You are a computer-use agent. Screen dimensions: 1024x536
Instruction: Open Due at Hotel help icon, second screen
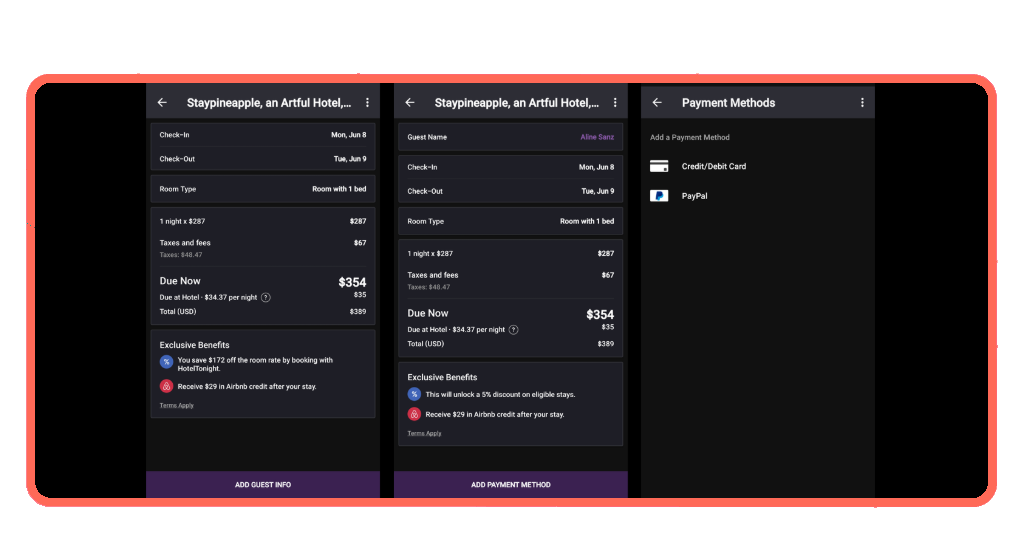(x=514, y=330)
